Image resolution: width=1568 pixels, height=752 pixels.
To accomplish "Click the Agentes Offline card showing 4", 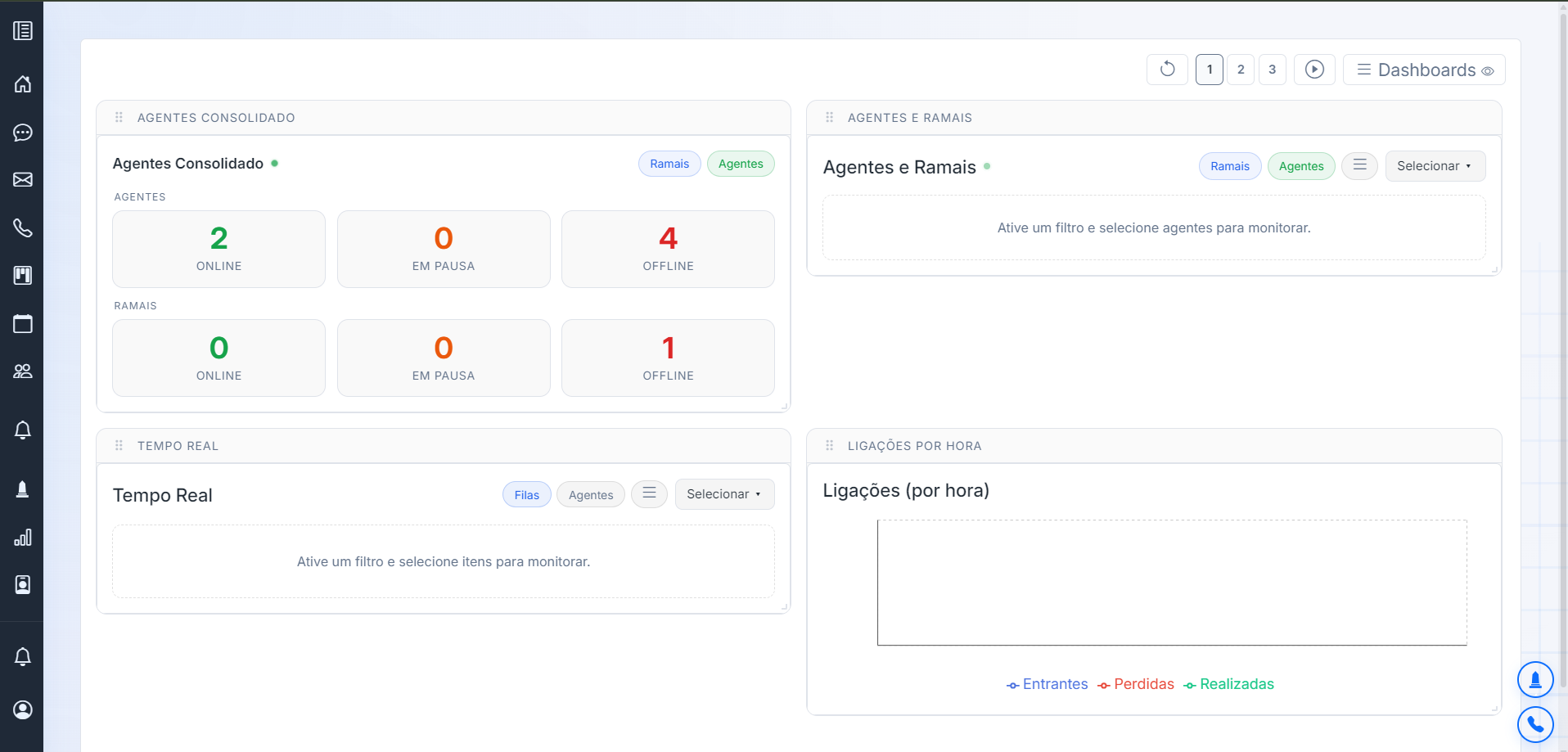I will click(668, 249).
